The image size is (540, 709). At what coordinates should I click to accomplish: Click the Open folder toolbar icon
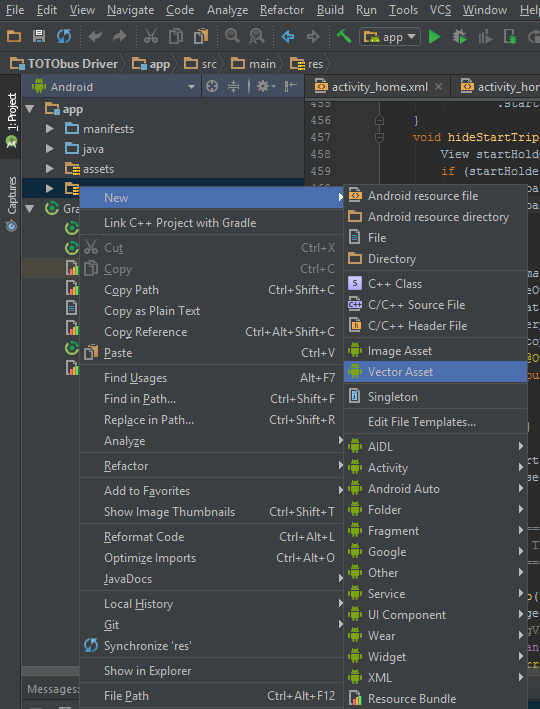tap(14, 36)
